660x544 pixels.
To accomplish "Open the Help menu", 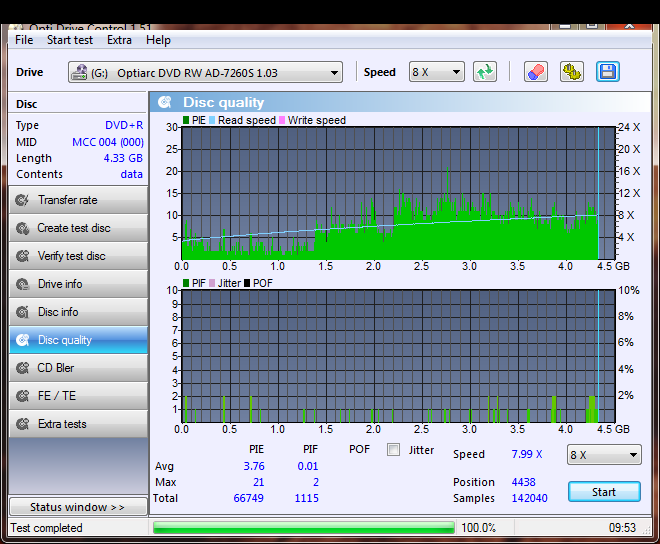I will point(158,40).
